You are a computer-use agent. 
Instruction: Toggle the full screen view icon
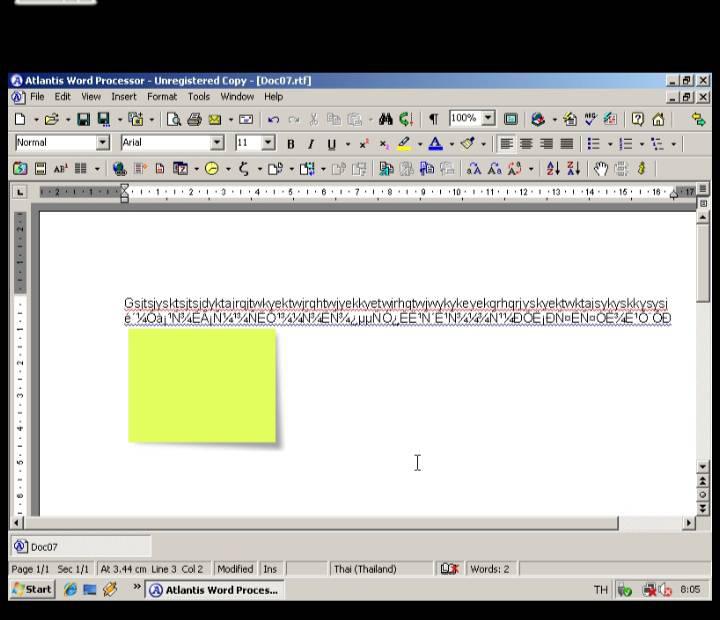[511, 119]
